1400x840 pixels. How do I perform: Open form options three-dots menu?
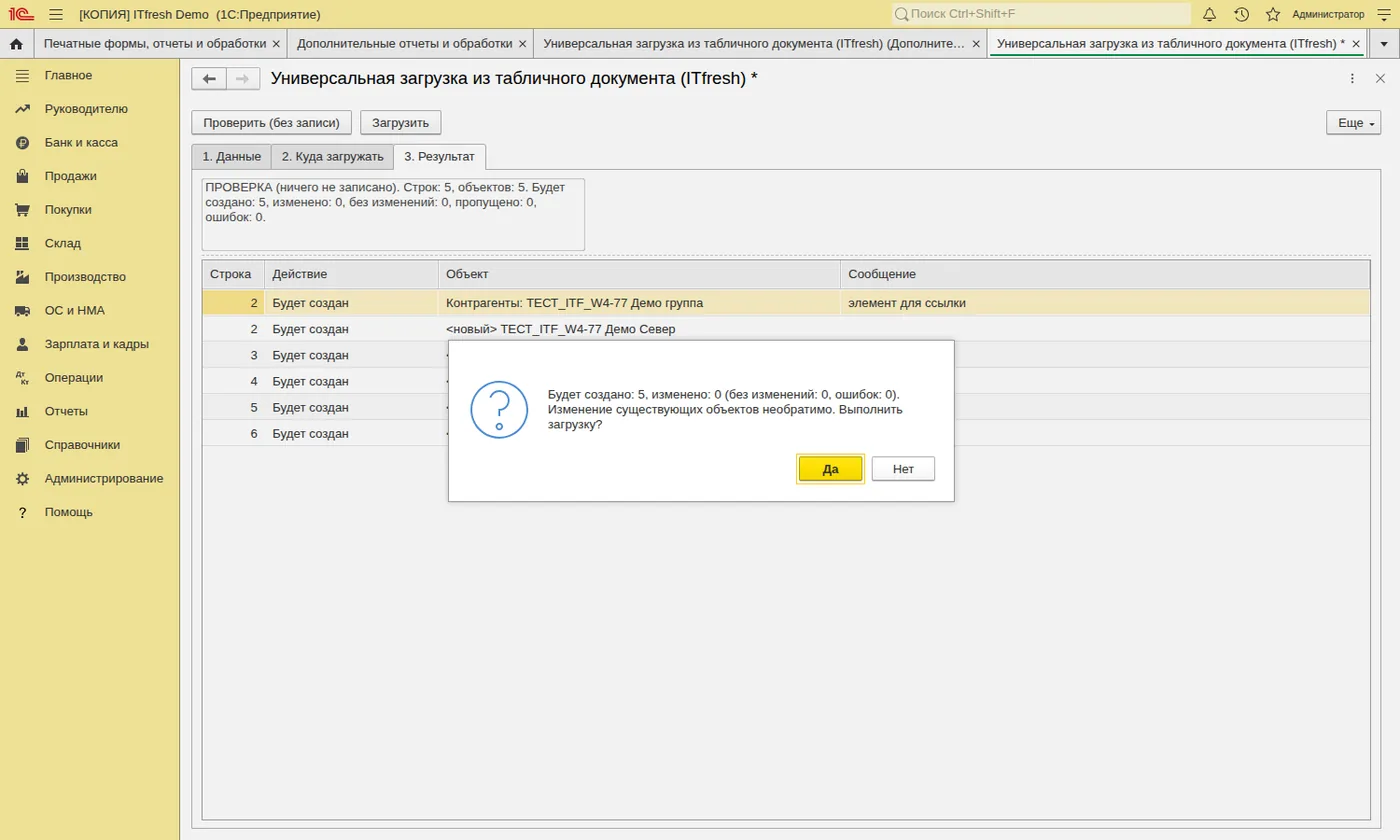pos(1352,79)
